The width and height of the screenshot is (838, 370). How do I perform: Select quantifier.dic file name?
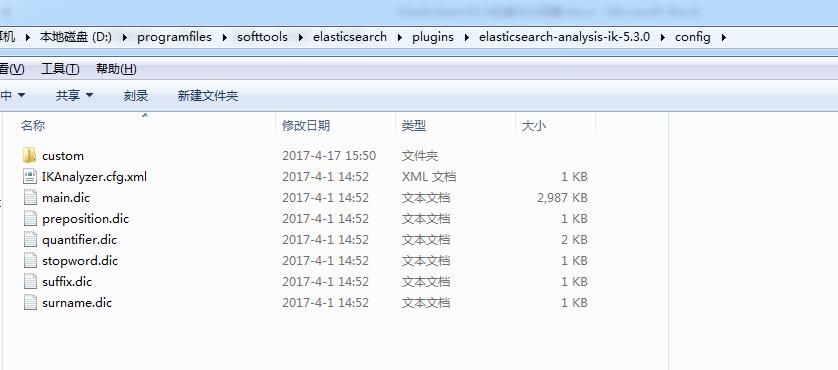(x=79, y=240)
